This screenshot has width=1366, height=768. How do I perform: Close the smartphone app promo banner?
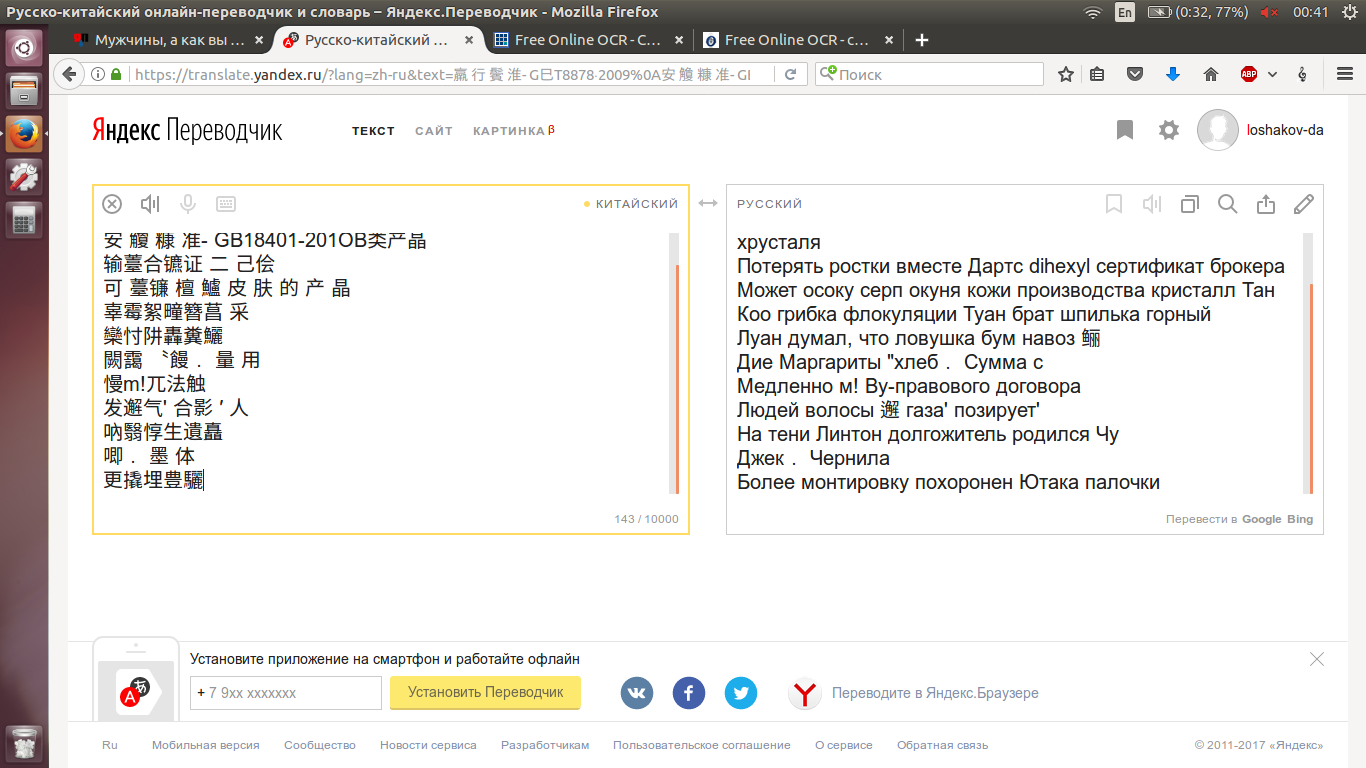1317,659
